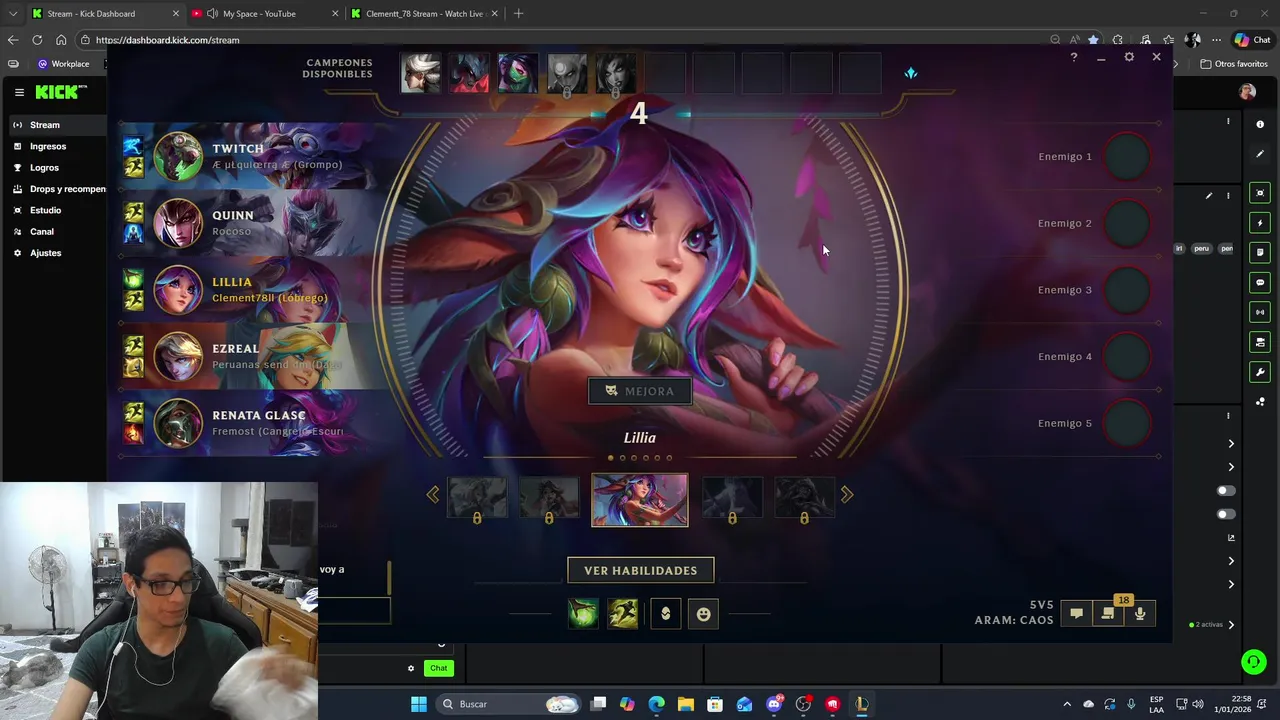
Task: Toggle the upper switch in Kick panel
Action: coord(1225,491)
